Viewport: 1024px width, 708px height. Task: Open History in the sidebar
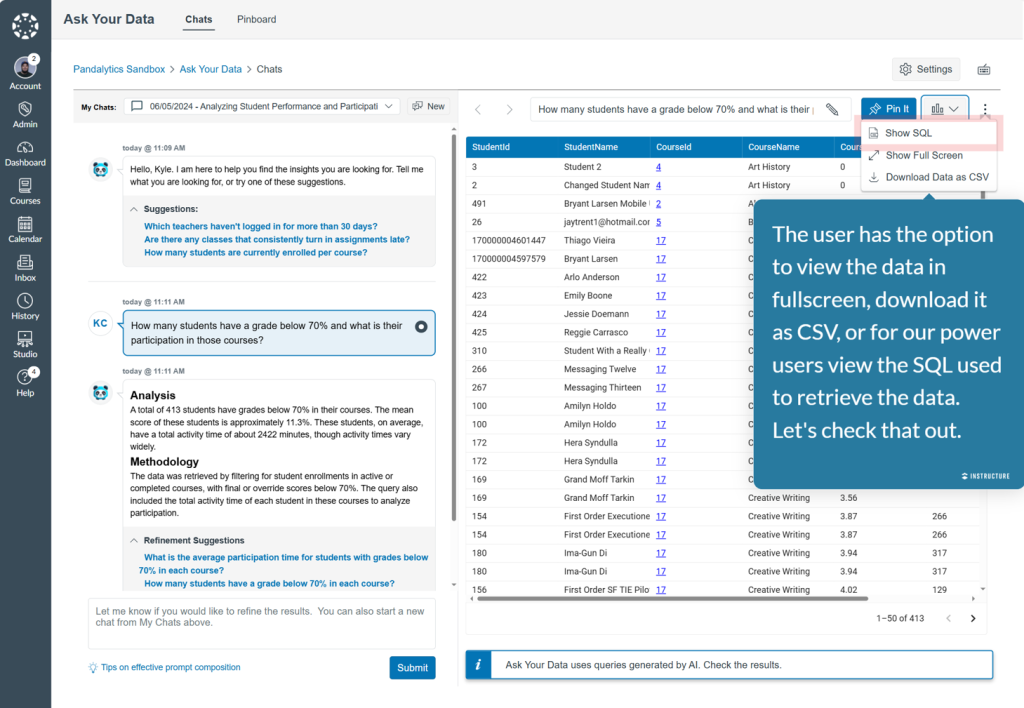point(25,306)
